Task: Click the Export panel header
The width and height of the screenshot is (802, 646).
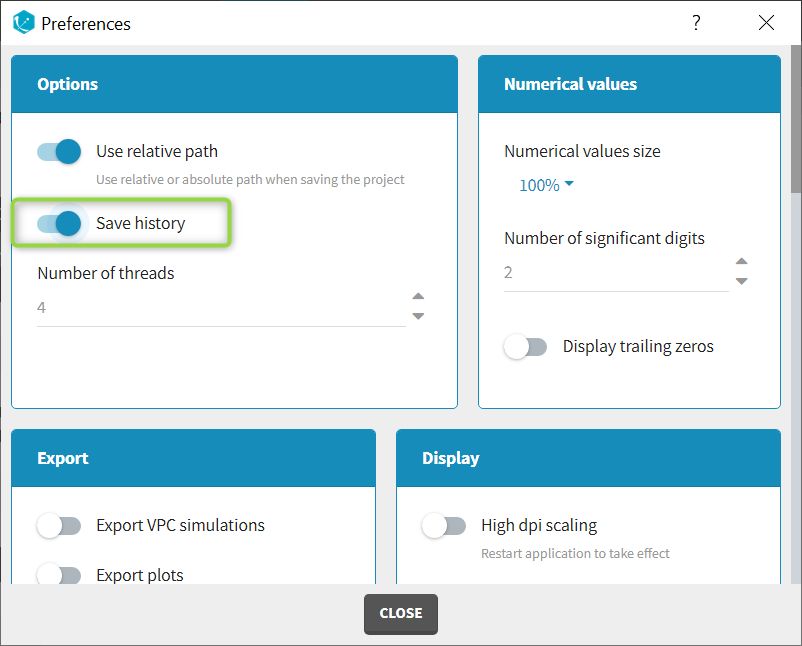Action: (193, 458)
